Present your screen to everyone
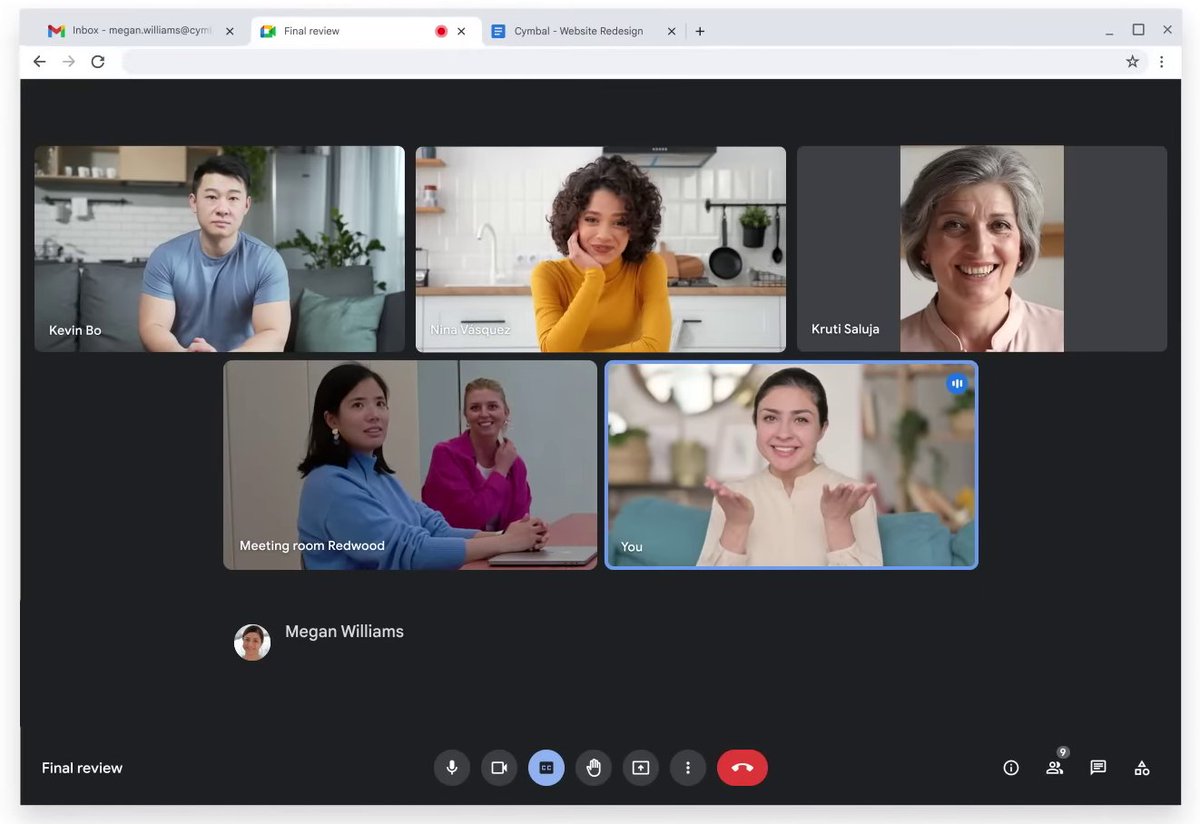The height and width of the screenshot is (824, 1200). click(x=641, y=767)
